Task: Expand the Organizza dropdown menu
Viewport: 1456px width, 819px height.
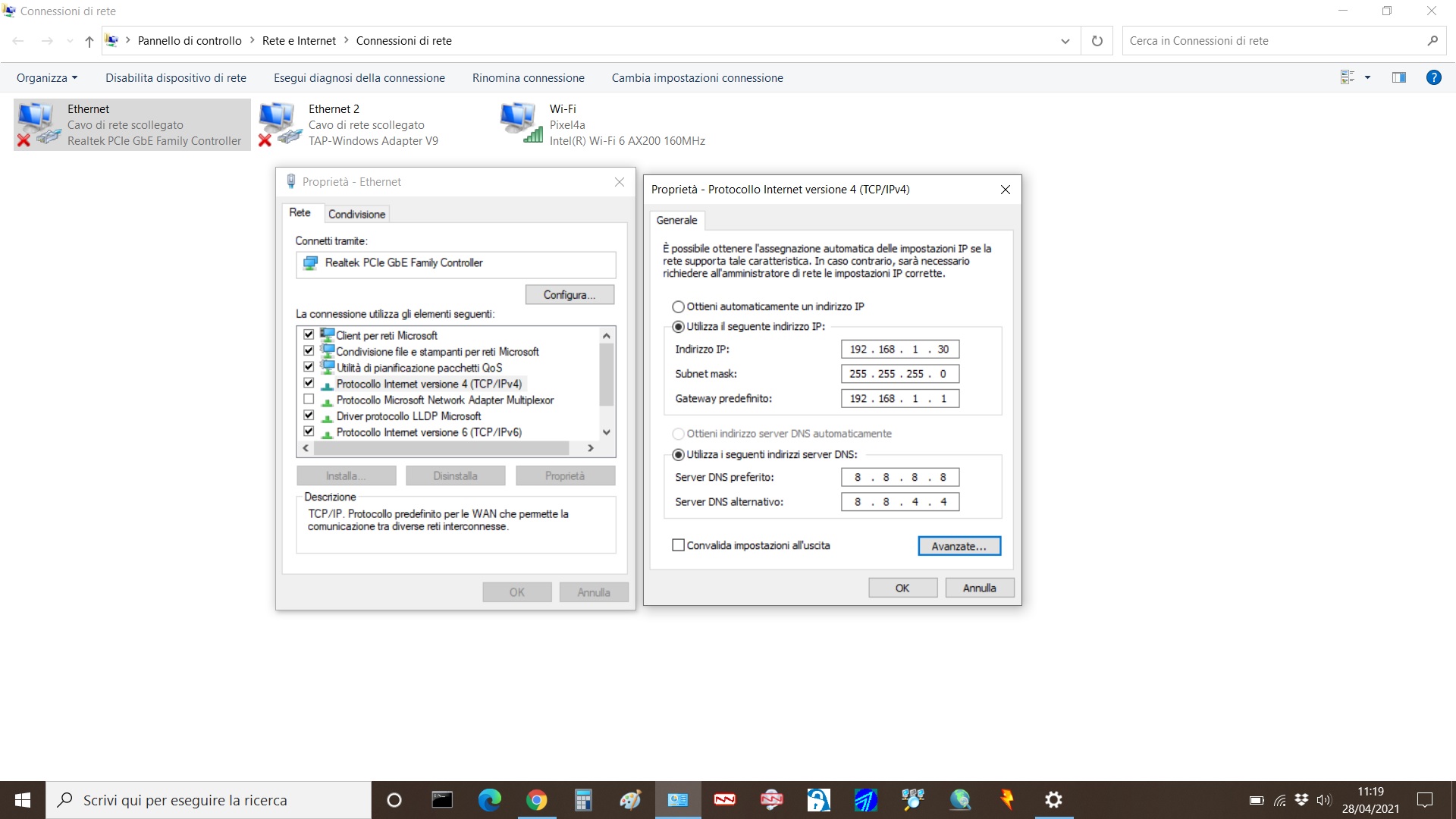Action: [x=47, y=77]
